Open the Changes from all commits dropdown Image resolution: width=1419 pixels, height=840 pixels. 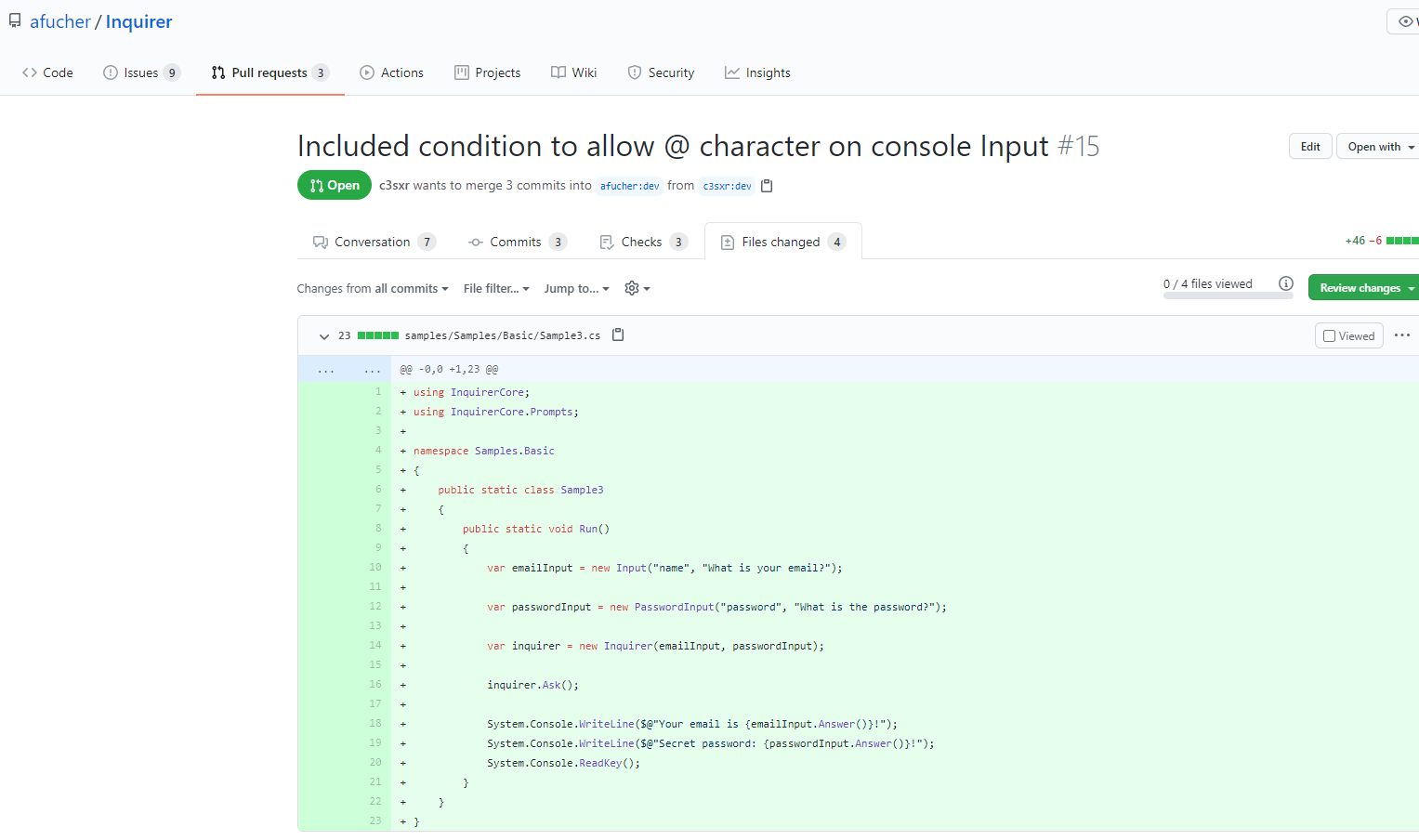tap(373, 289)
